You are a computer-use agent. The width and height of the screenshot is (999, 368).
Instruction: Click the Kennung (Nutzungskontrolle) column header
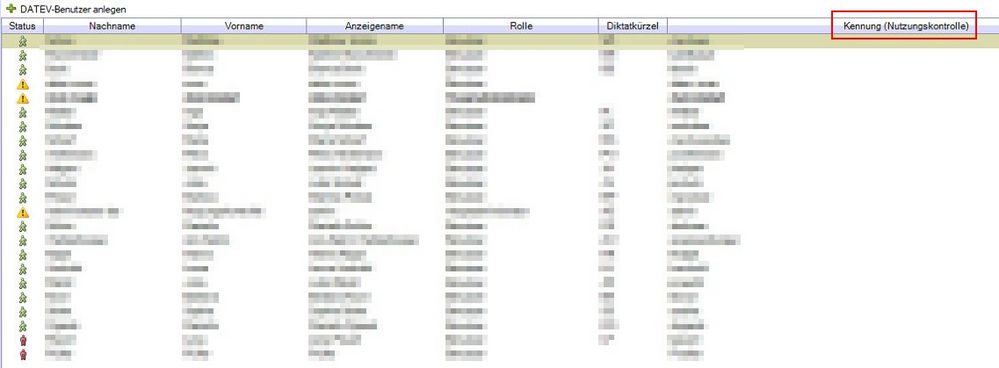[905, 26]
